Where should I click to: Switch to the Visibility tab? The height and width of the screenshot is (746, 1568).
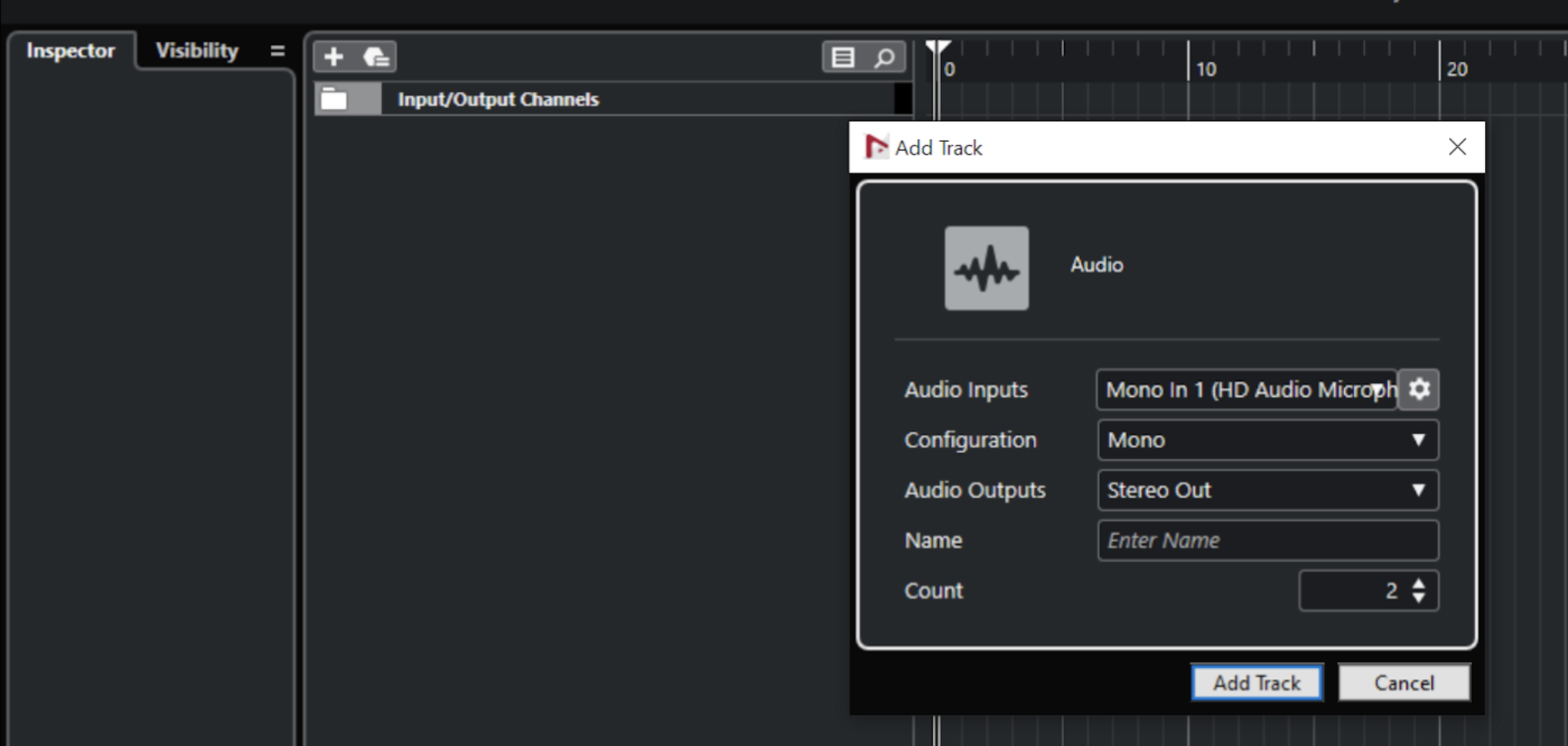[x=197, y=51]
